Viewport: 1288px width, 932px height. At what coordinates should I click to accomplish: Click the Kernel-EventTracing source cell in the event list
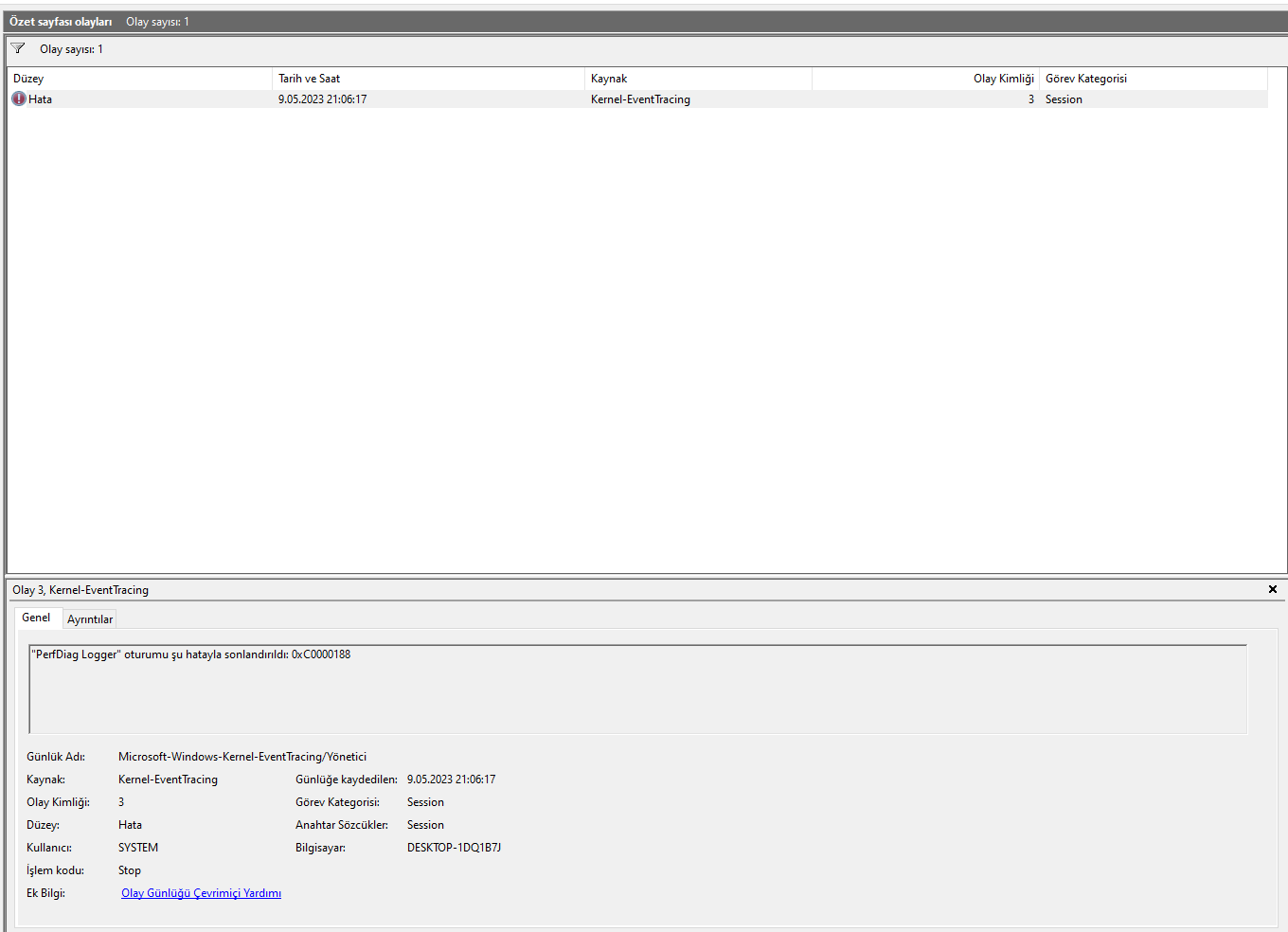point(640,99)
